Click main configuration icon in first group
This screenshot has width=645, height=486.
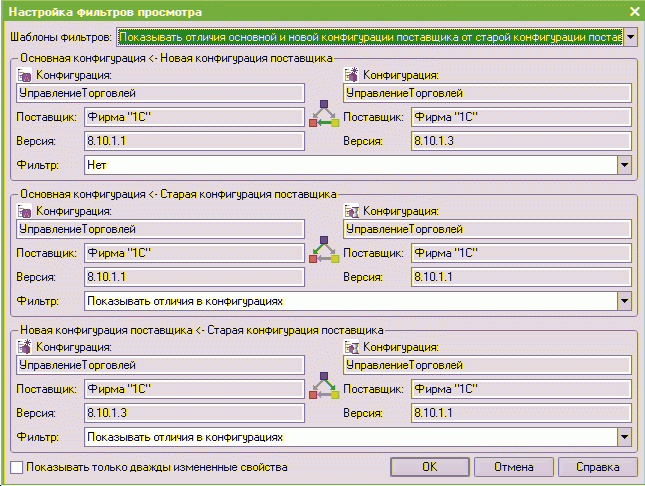pyautogui.click(x=24, y=75)
